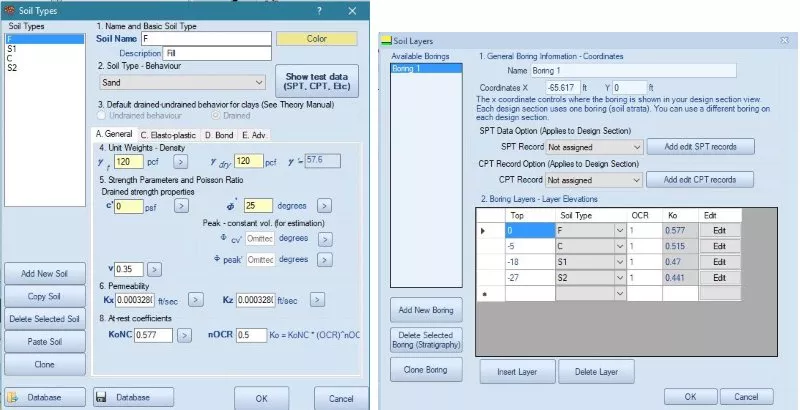Click Clone Boring button
This screenshot has width=800, height=410.
(x=426, y=370)
